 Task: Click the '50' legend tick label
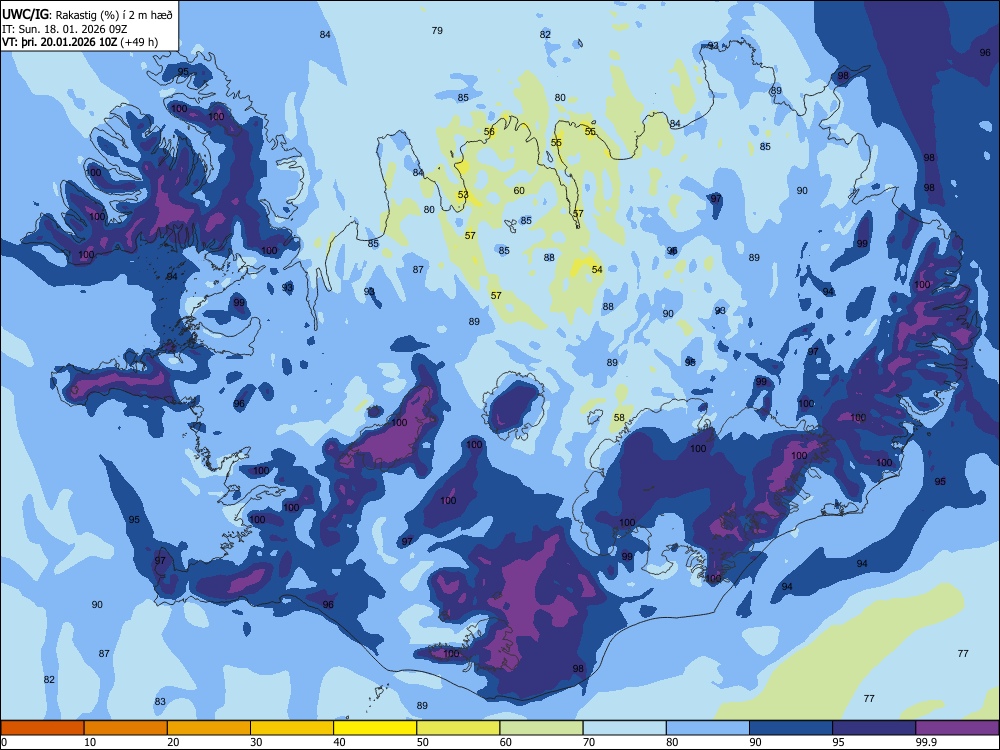(423, 742)
